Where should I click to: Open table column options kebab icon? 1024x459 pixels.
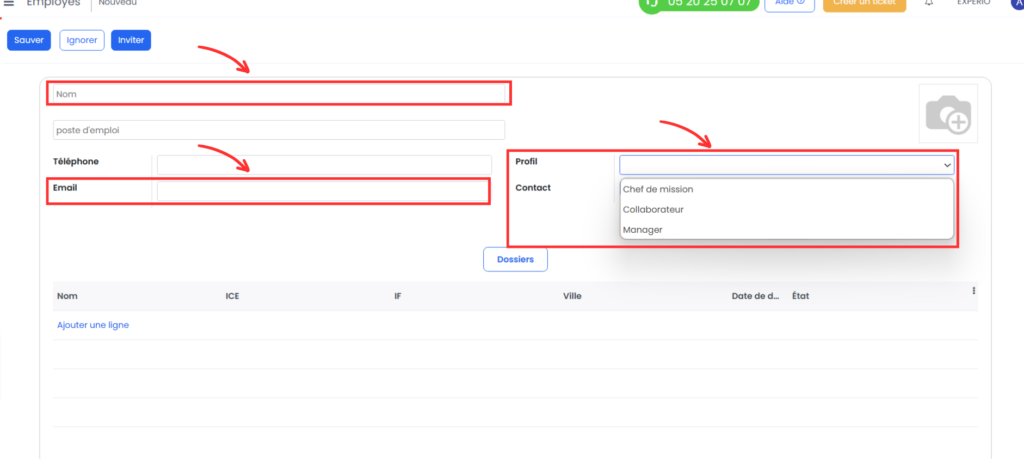pos(974,291)
